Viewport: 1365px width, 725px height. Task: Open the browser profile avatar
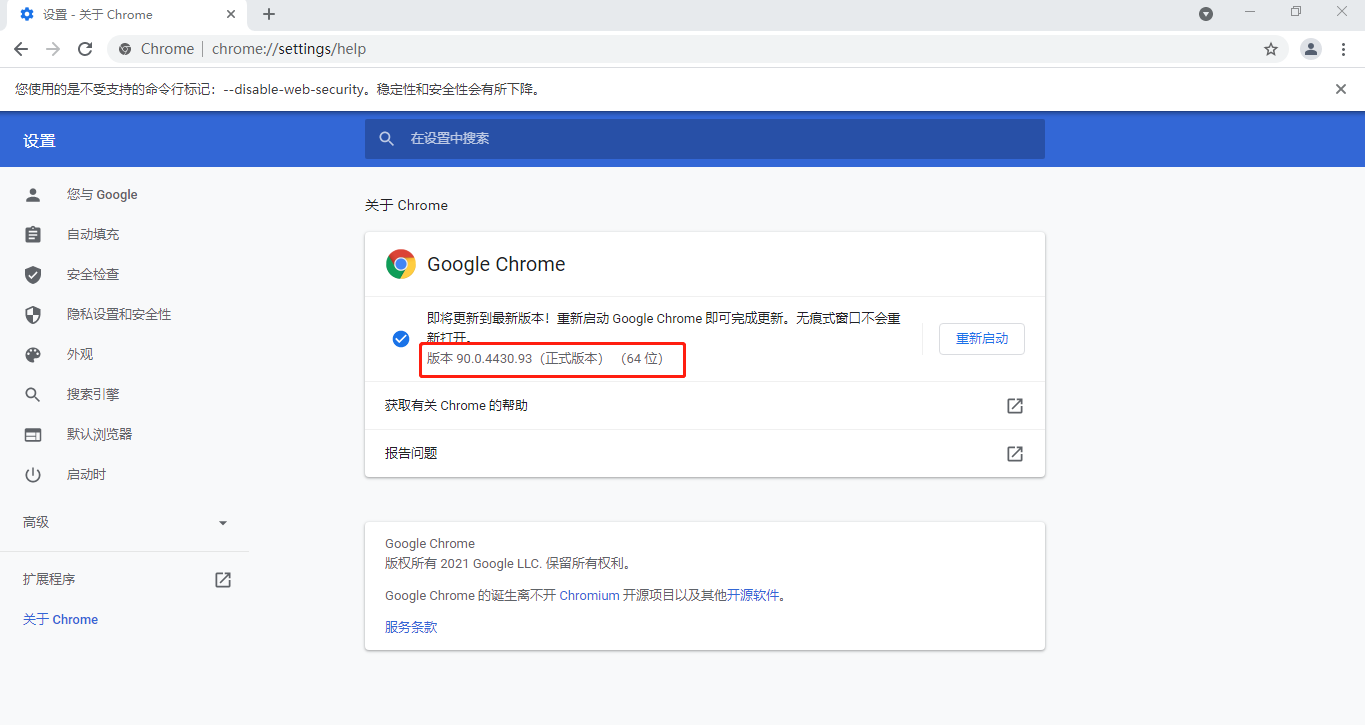[1310, 48]
